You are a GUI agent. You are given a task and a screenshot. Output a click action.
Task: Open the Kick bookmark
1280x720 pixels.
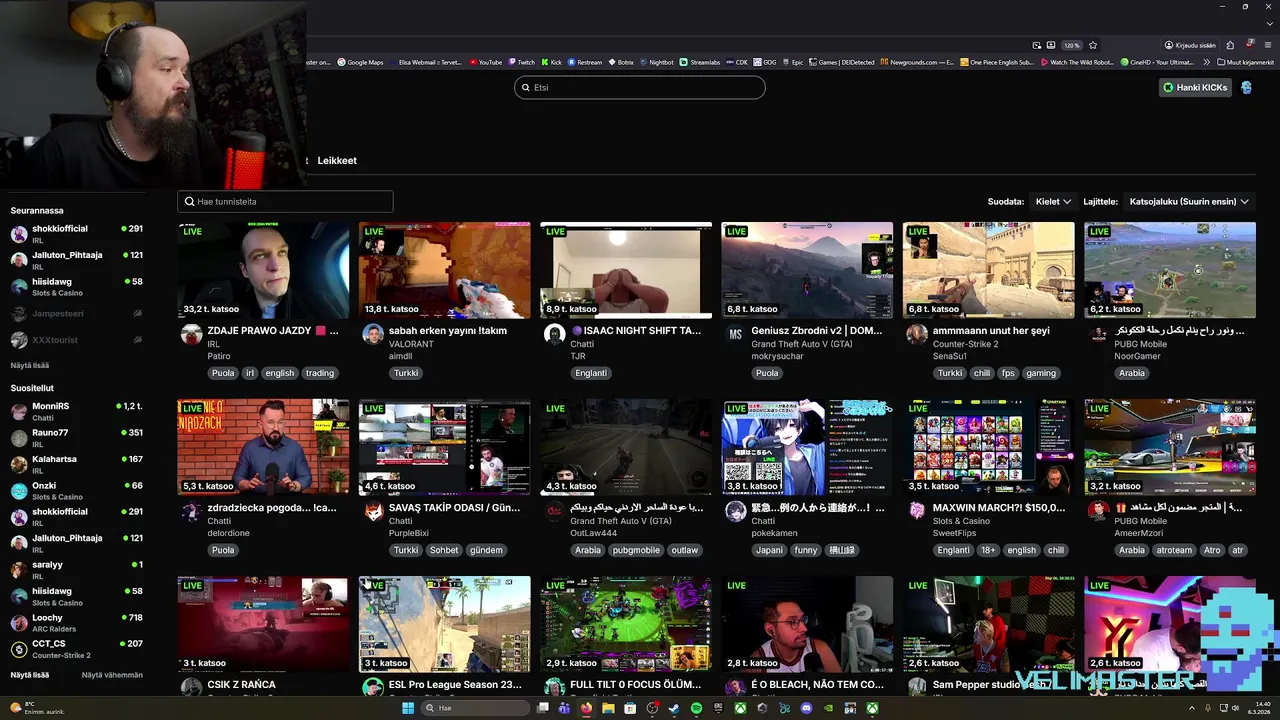(551, 62)
